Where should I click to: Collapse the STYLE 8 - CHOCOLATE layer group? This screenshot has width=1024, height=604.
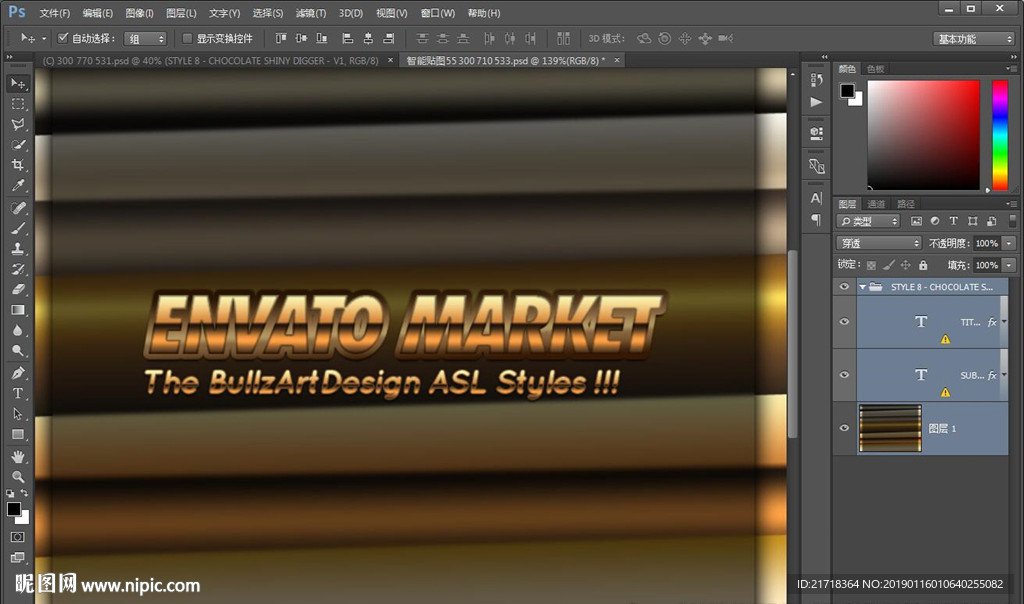(x=862, y=287)
